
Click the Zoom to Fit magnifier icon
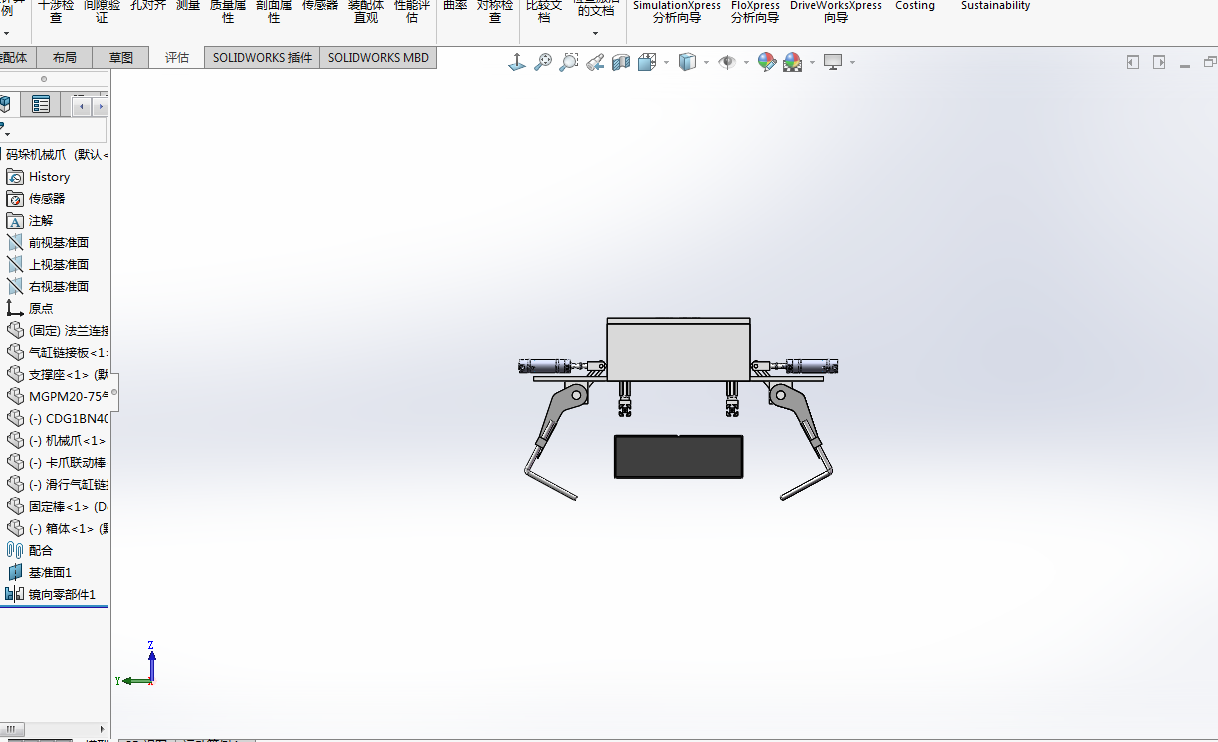click(543, 62)
